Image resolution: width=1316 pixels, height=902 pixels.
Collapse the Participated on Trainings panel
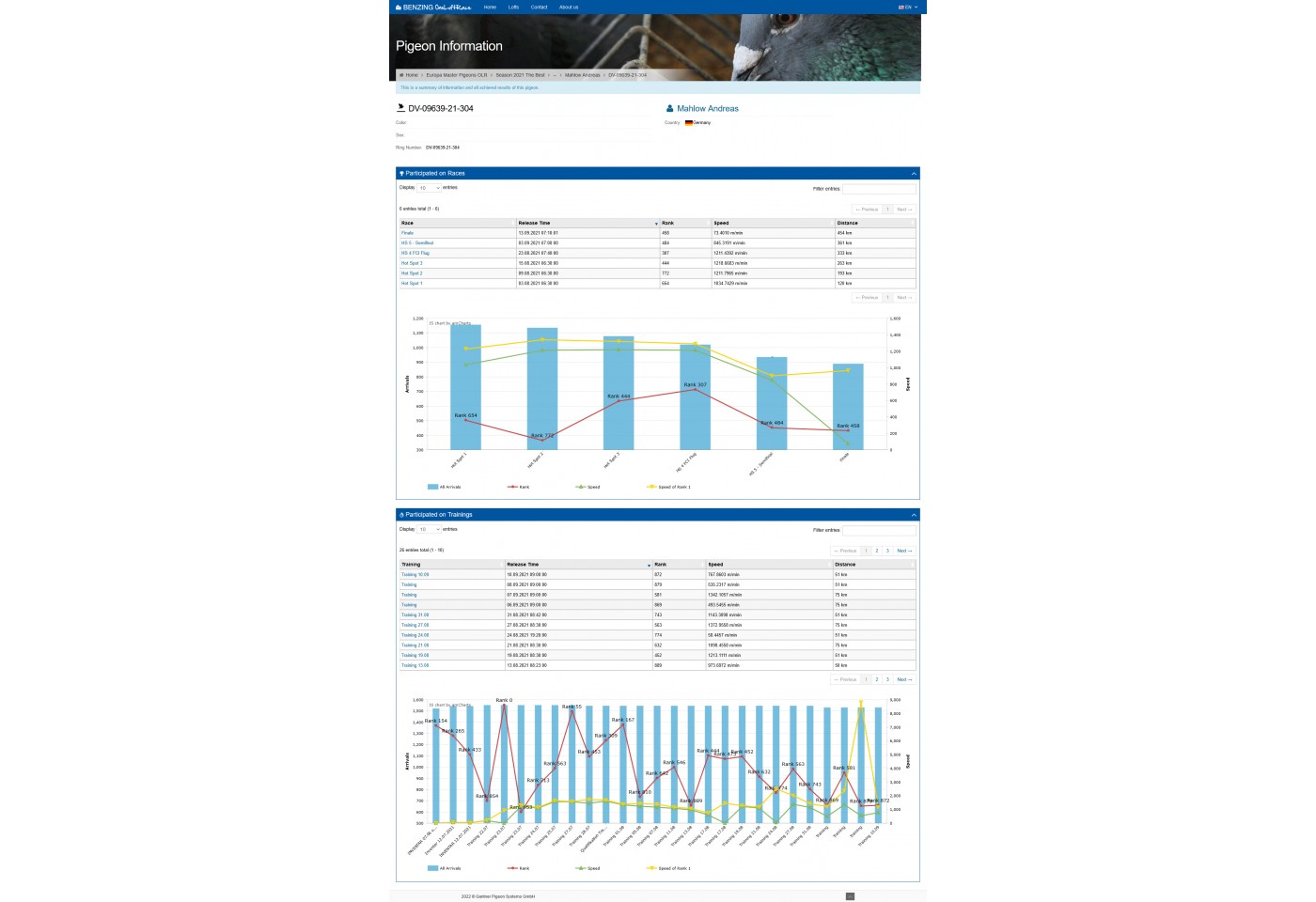coord(913,515)
